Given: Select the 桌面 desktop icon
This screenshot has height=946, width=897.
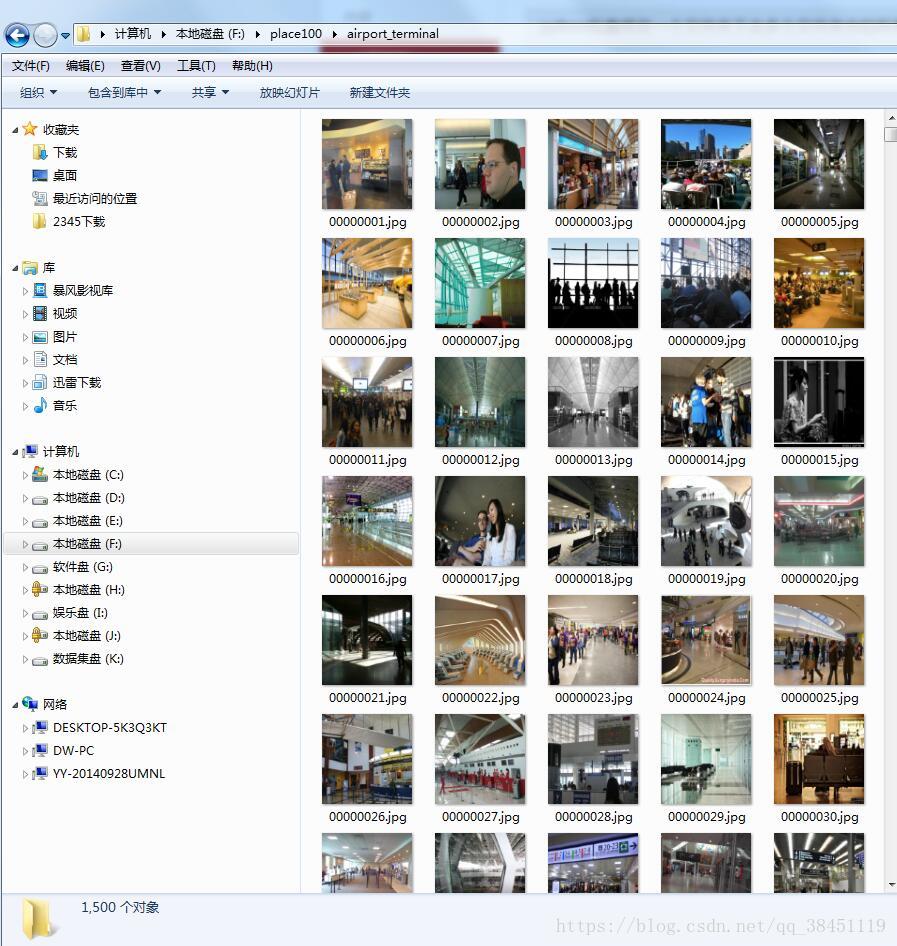Looking at the screenshot, I should click(x=39, y=176).
